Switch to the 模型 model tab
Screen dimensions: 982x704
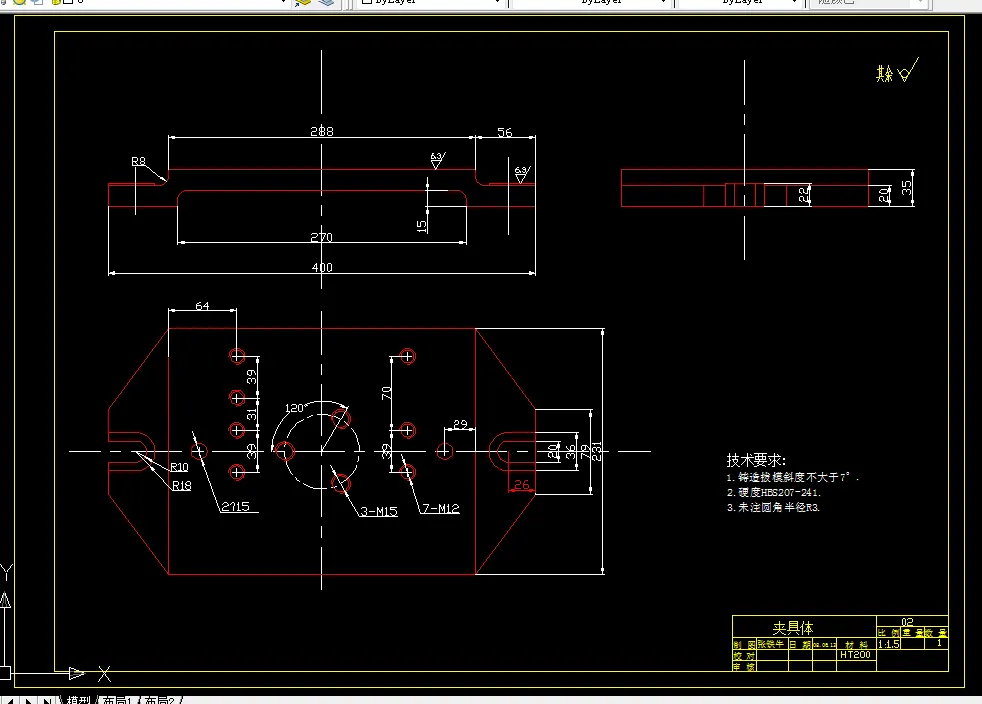pyautogui.click(x=79, y=700)
